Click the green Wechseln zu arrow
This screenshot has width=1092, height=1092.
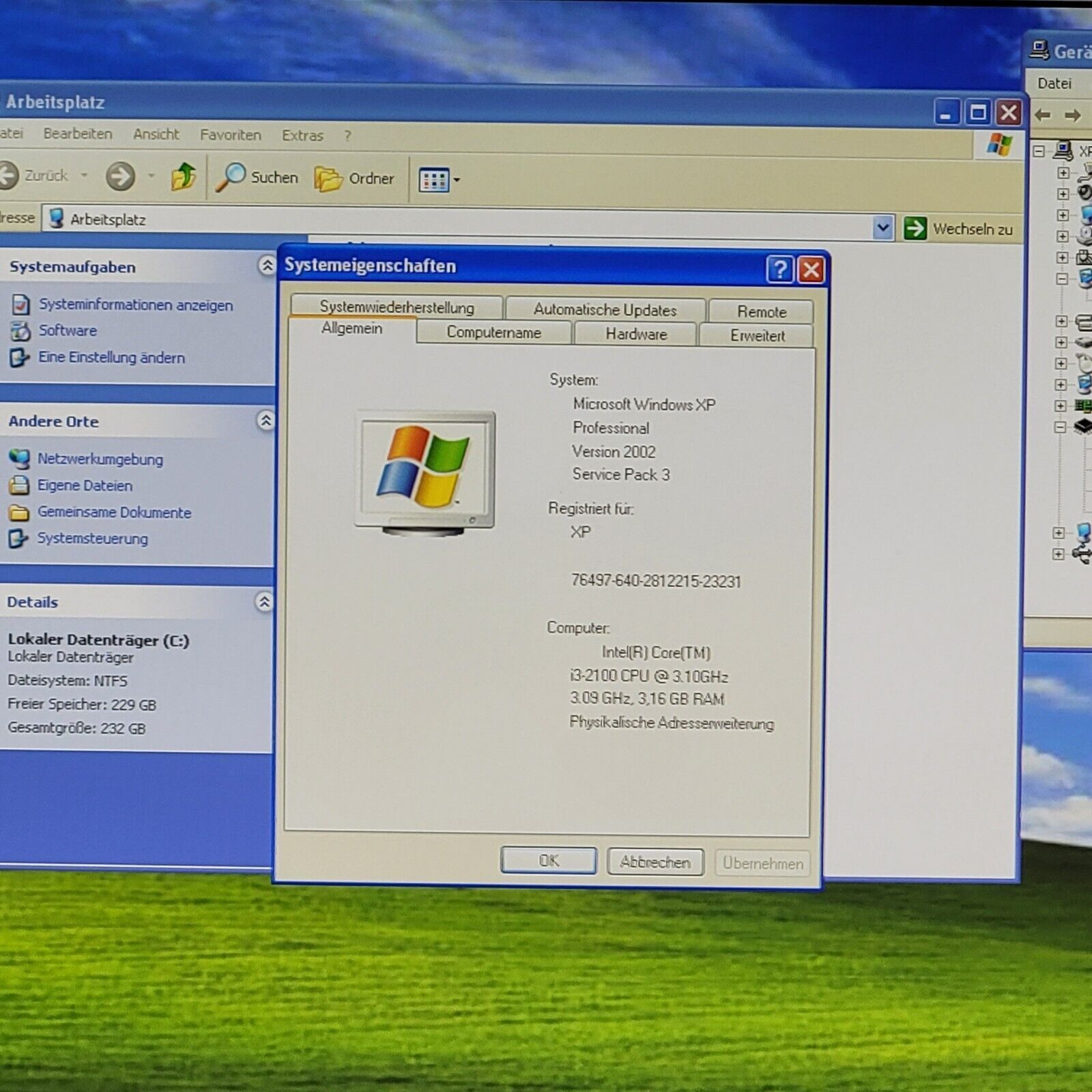[x=915, y=228]
